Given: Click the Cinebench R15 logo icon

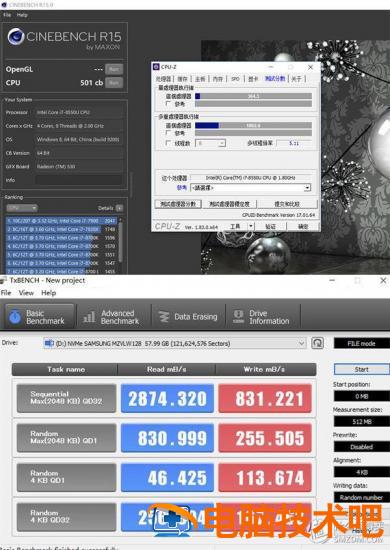Looking at the screenshot, I should [16, 36].
